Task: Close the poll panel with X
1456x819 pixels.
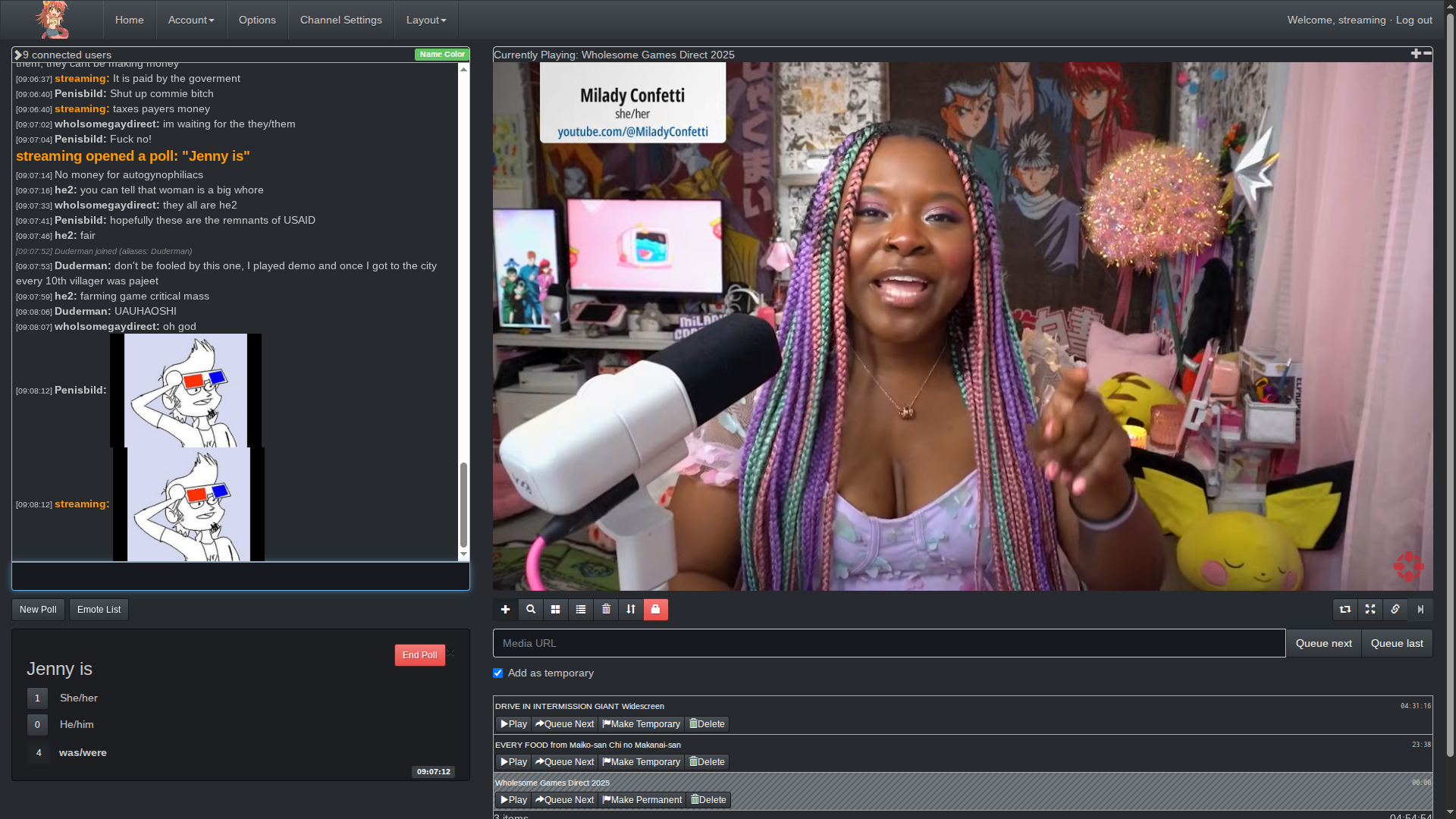Action: tap(451, 653)
